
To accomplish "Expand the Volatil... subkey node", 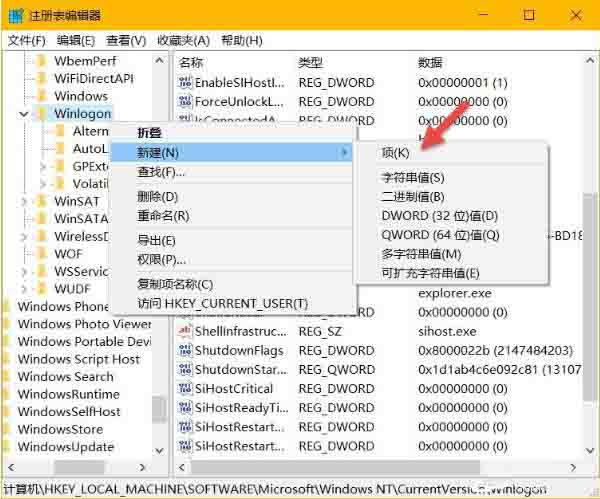I will click(43, 184).
